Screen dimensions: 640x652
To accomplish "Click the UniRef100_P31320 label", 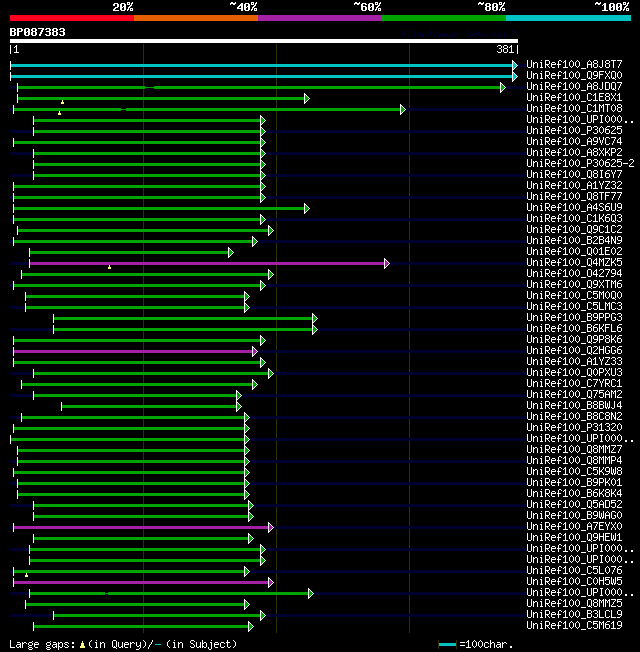I will (574, 427).
